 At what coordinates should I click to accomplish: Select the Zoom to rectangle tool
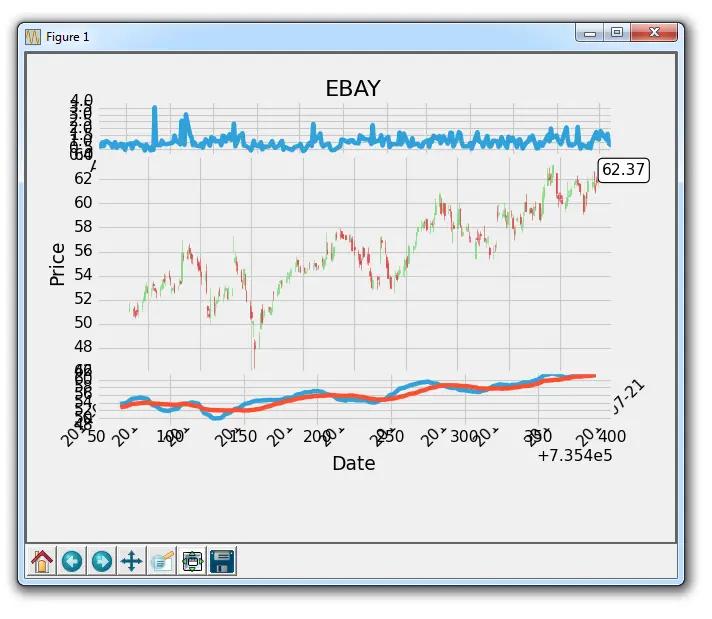point(162,561)
